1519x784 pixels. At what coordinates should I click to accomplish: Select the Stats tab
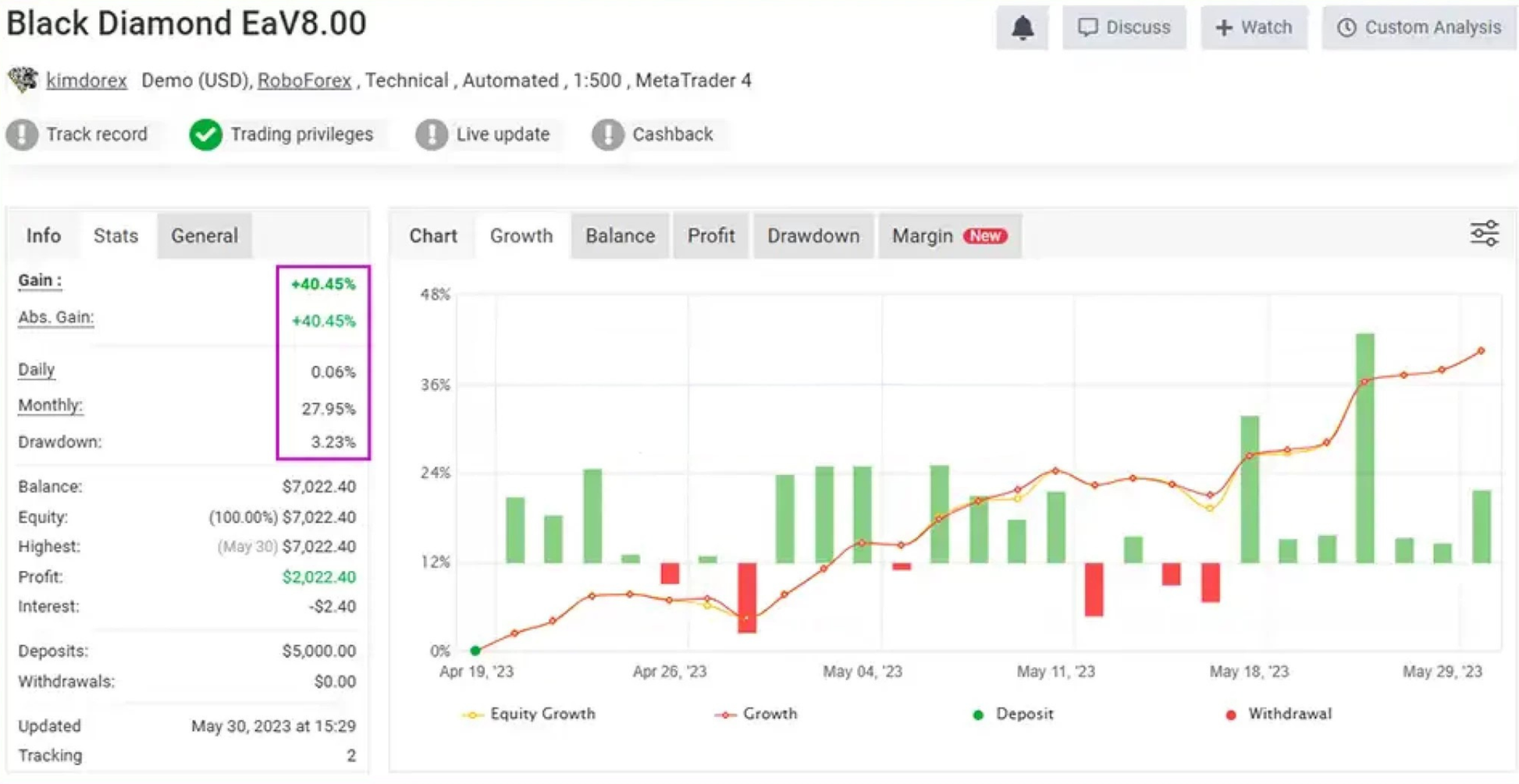[116, 236]
